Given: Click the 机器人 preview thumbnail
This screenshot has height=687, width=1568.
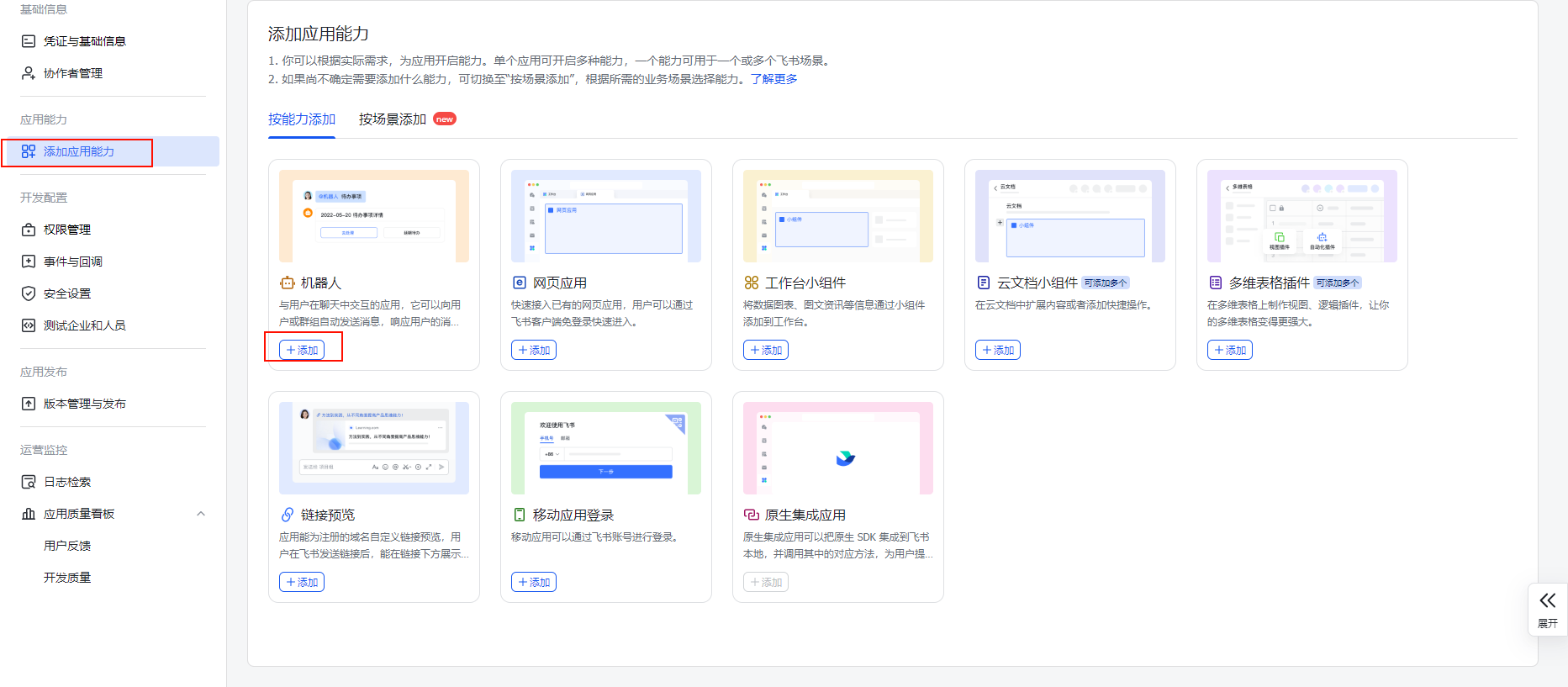Looking at the screenshot, I should pos(374,216).
